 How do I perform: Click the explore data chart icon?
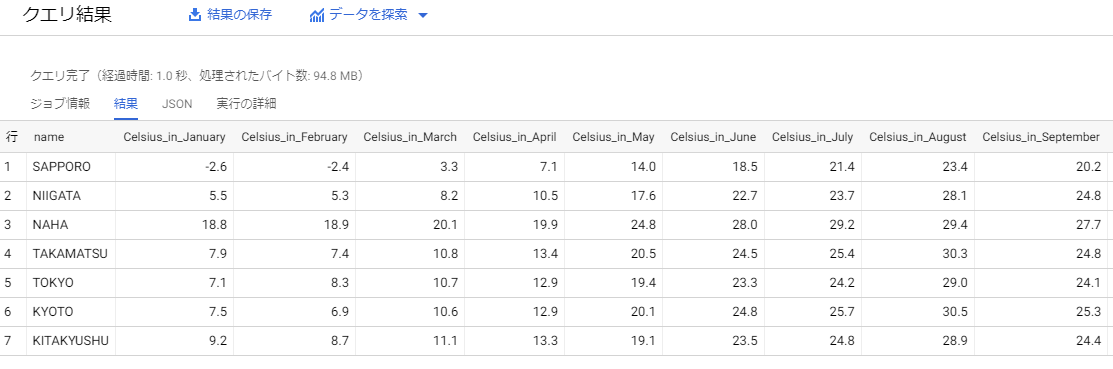317,15
